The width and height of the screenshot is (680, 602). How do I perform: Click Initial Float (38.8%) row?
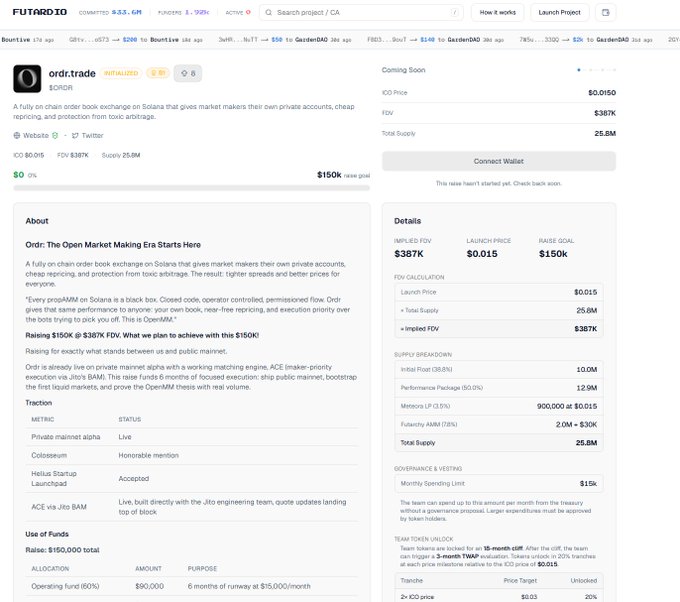tap(499, 369)
